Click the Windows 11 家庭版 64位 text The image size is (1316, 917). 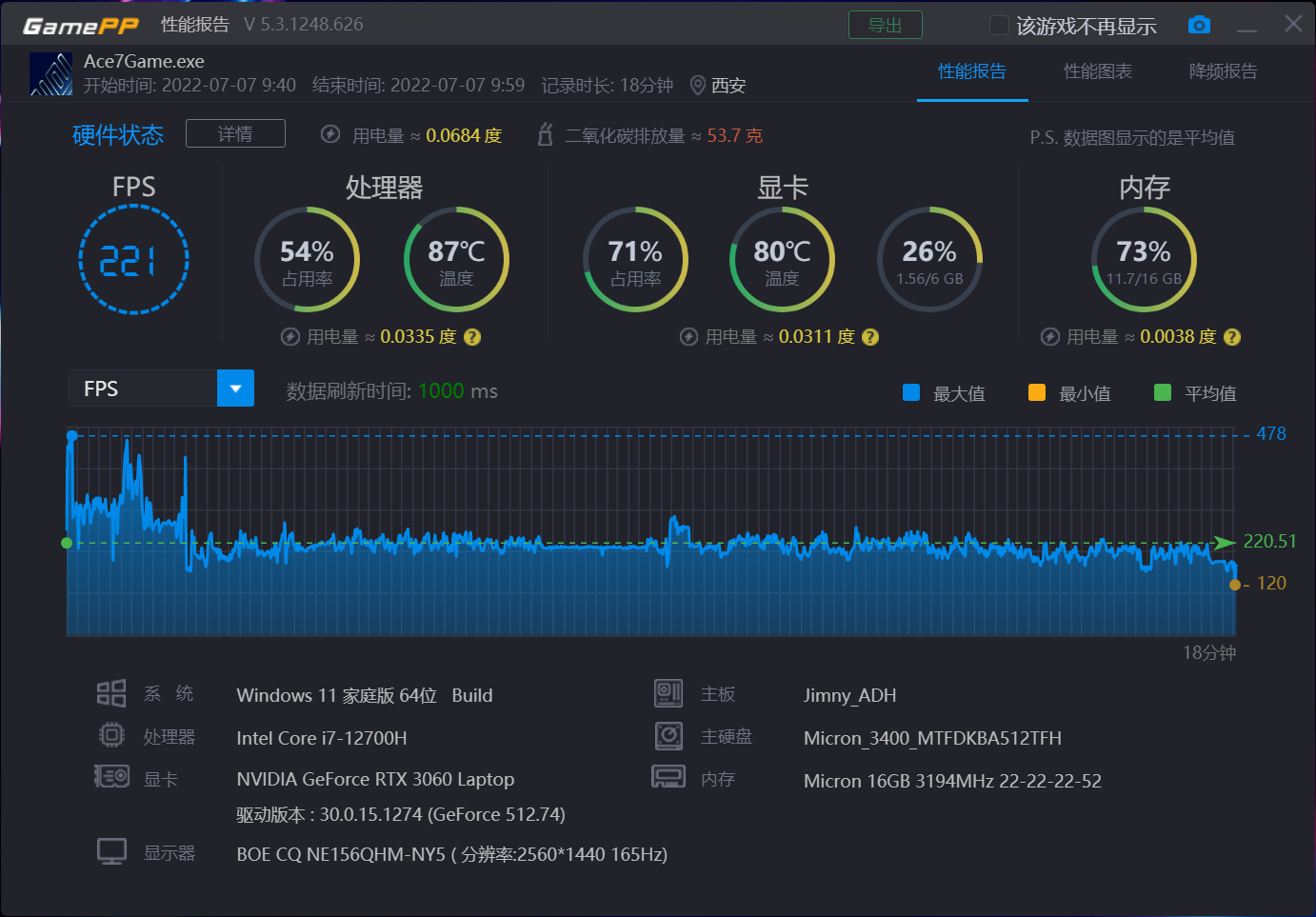point(365,695)
